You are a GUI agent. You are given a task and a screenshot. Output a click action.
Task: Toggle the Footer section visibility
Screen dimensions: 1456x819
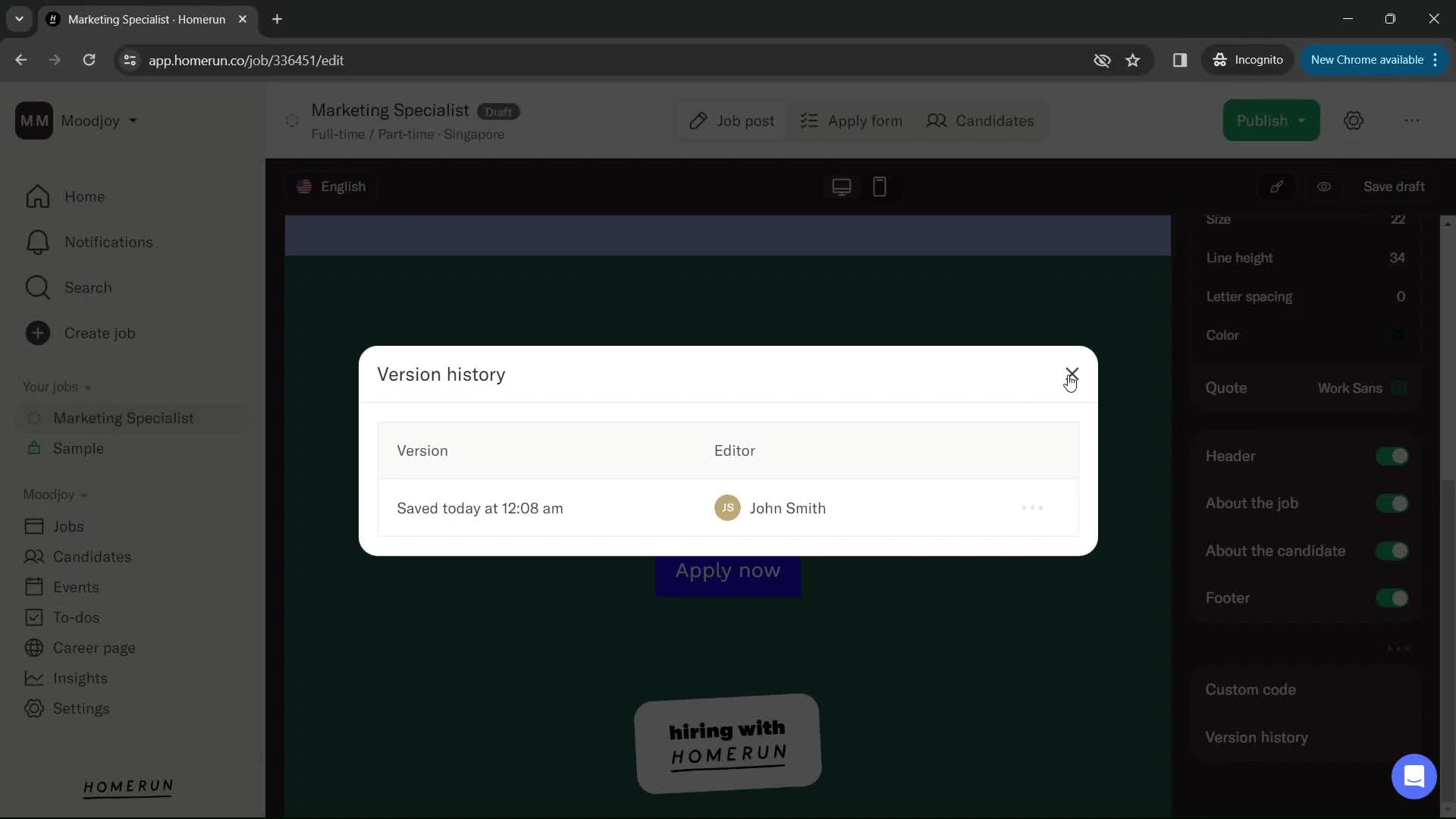click(x=1396, y=598)
